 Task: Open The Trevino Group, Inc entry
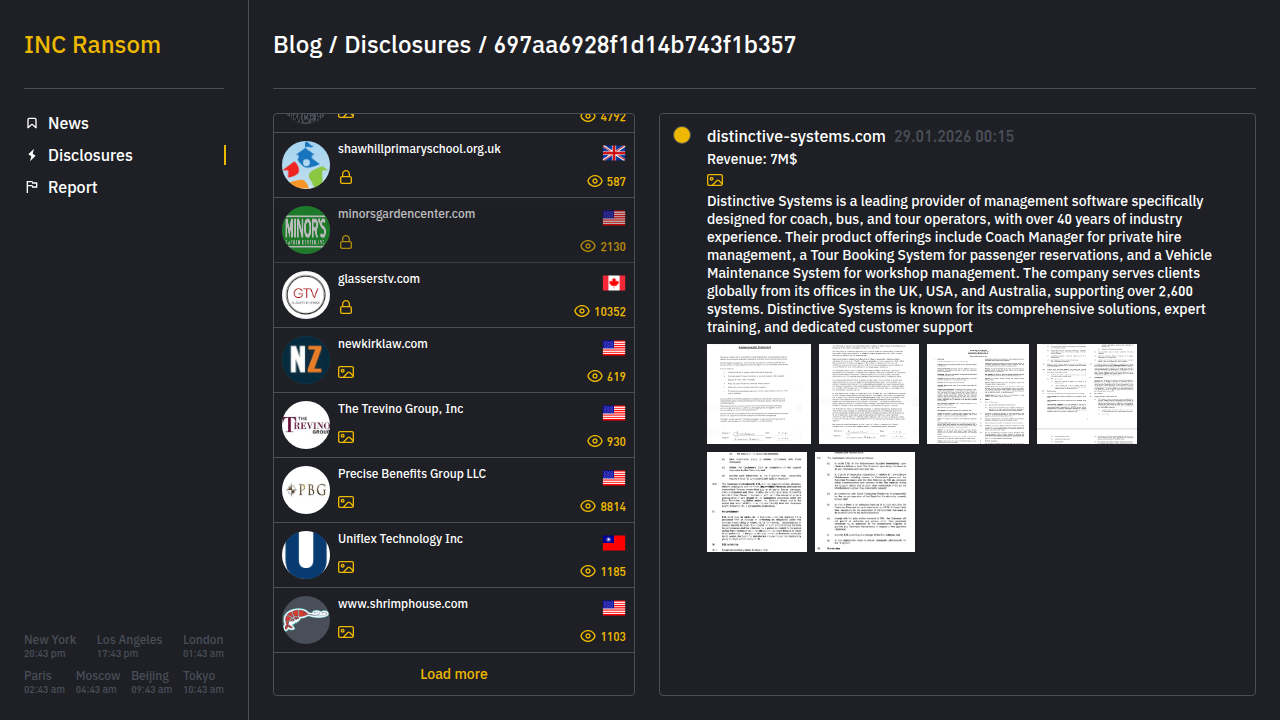tap(400, 409)
